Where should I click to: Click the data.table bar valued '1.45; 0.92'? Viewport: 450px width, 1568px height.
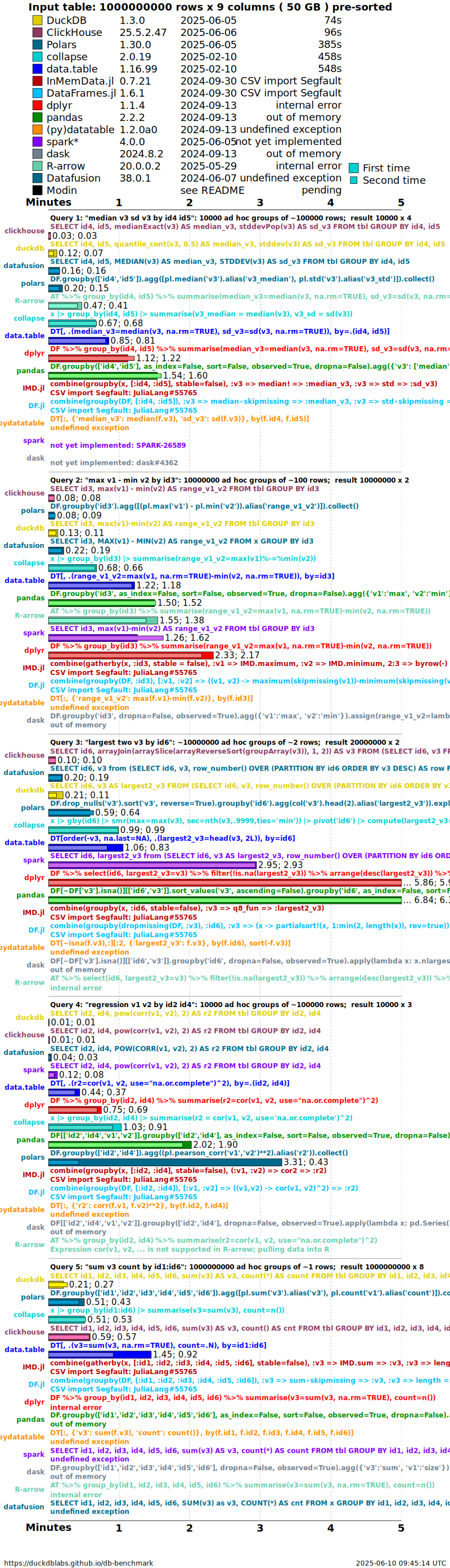pos(100,1355)
